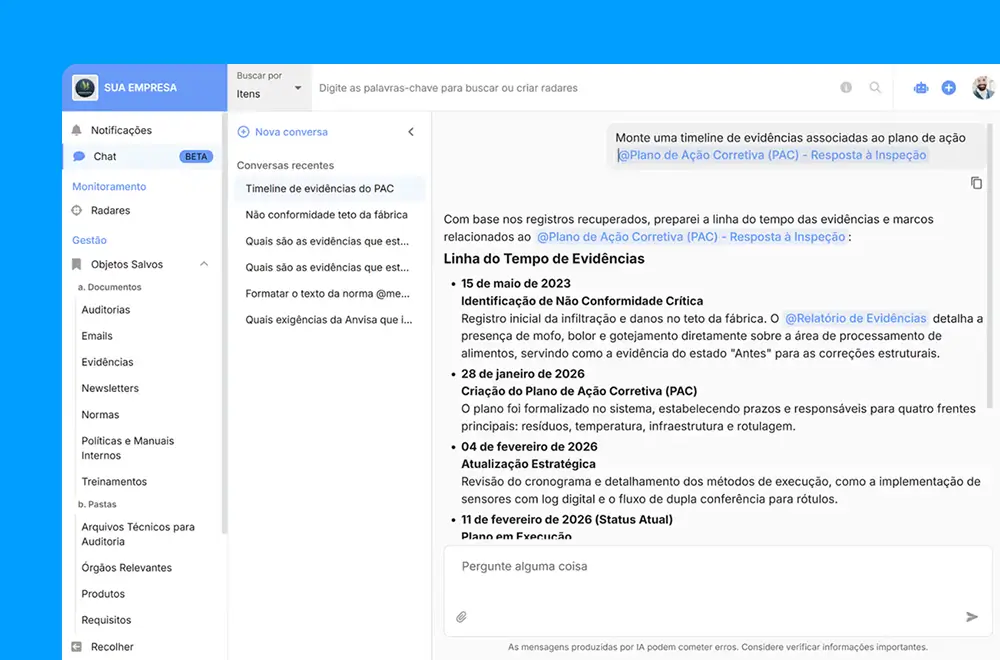Open the Produtos folder
The image size is (1000, 660).
coord(103,594)
